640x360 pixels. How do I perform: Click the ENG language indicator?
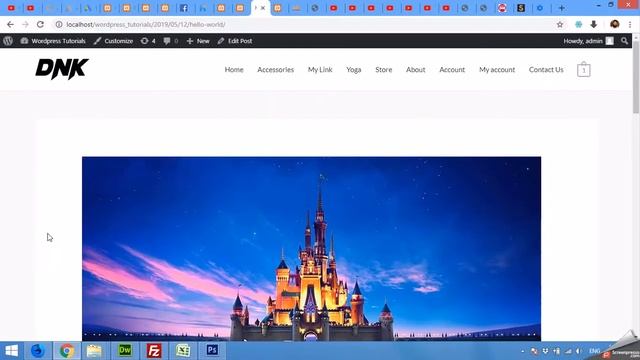(594, 351)
